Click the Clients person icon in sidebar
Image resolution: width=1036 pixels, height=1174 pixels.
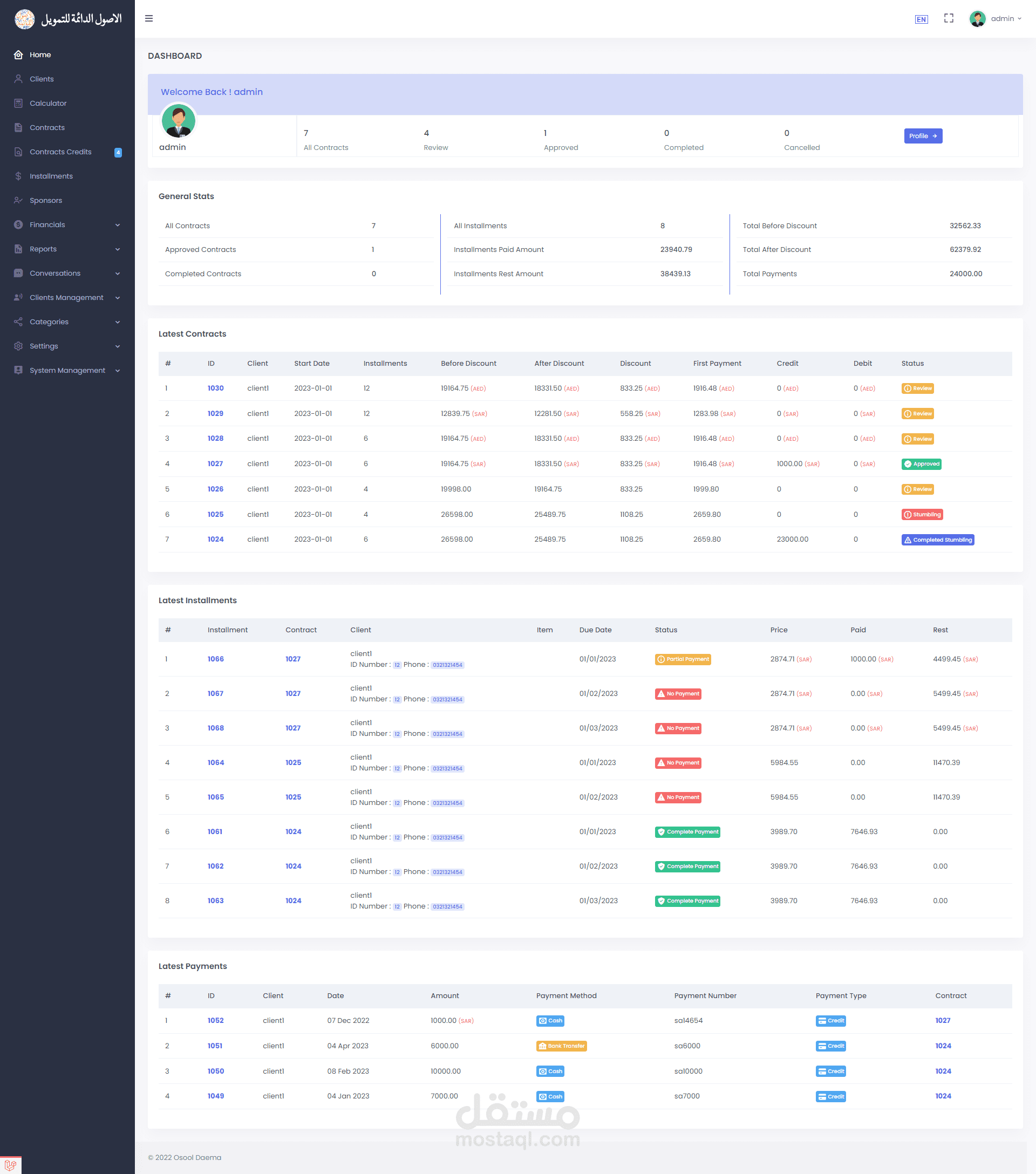[x=18, y=79]
